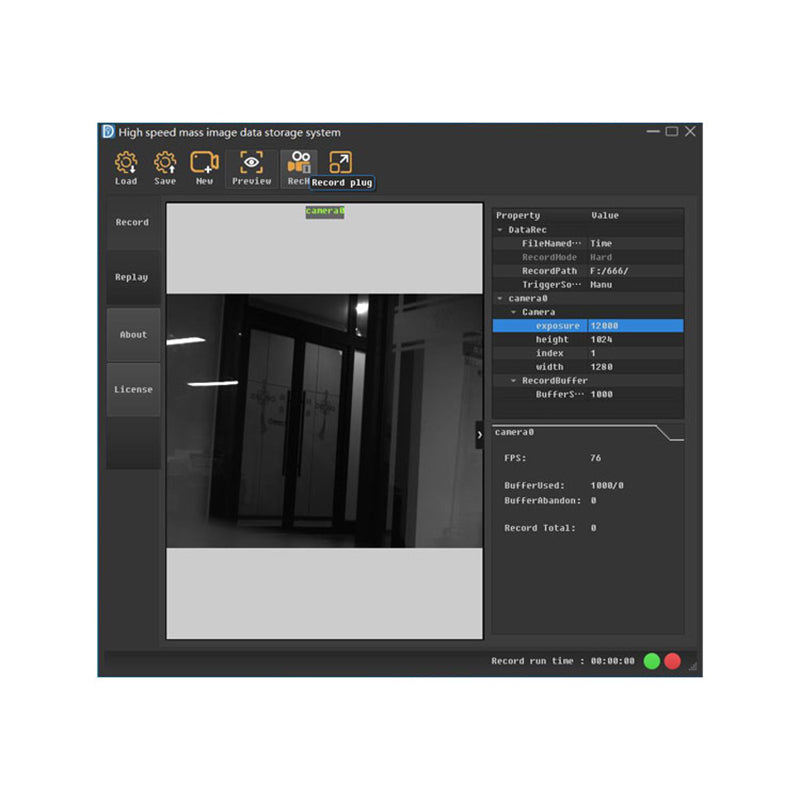
Task: Click the Record sidebar button
Action: point(132,222)
